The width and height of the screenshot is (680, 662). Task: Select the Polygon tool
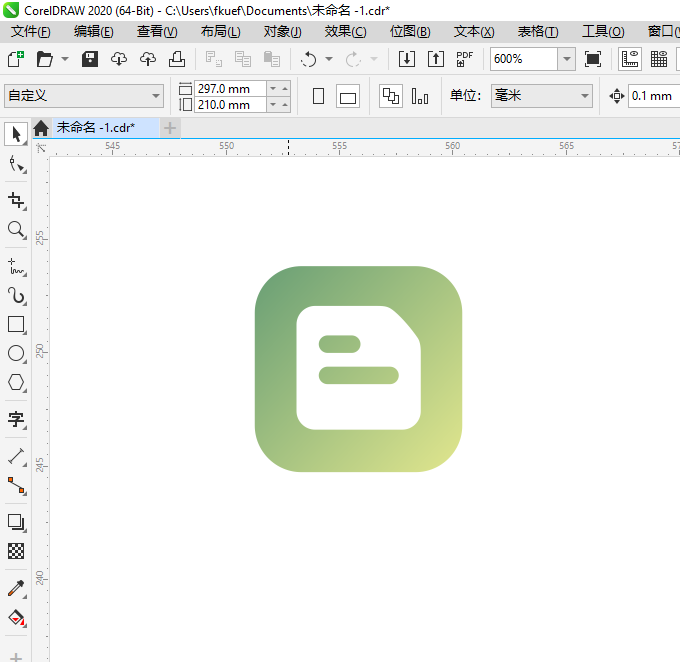click(x=16, y=382)
